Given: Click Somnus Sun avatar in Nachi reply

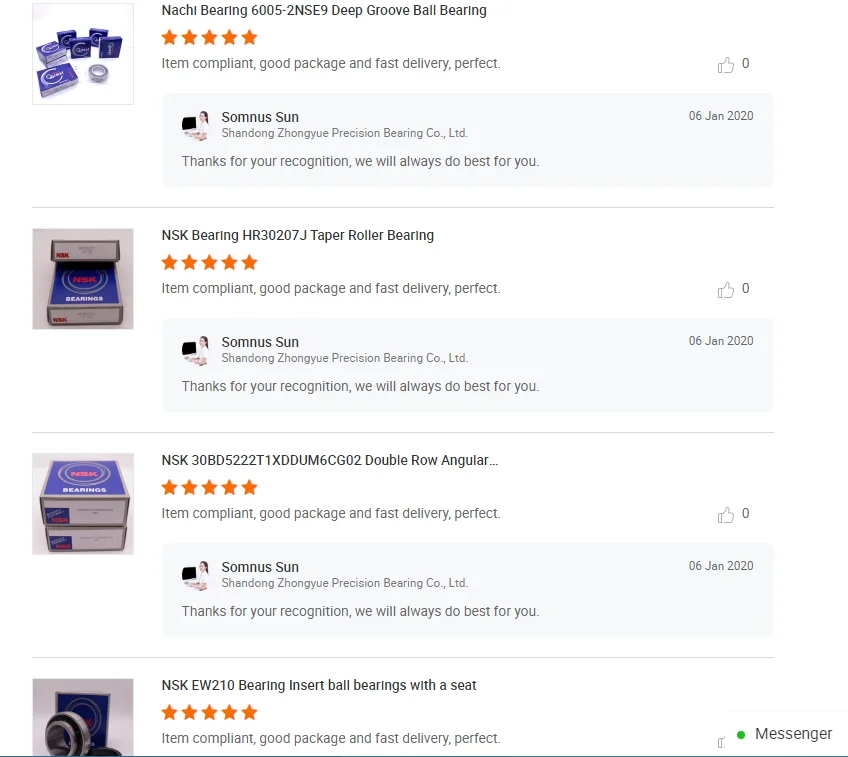Looking at the screenshot, I should click(195, 125).
